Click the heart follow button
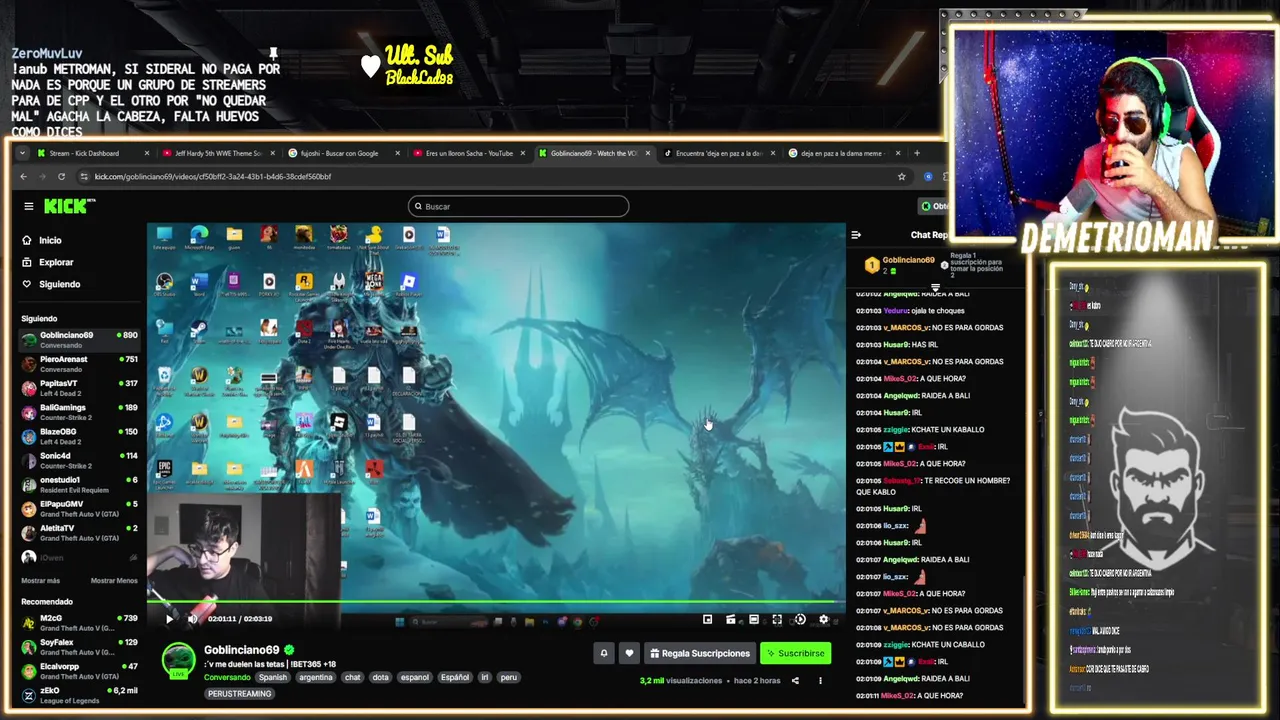 (629, 653)
